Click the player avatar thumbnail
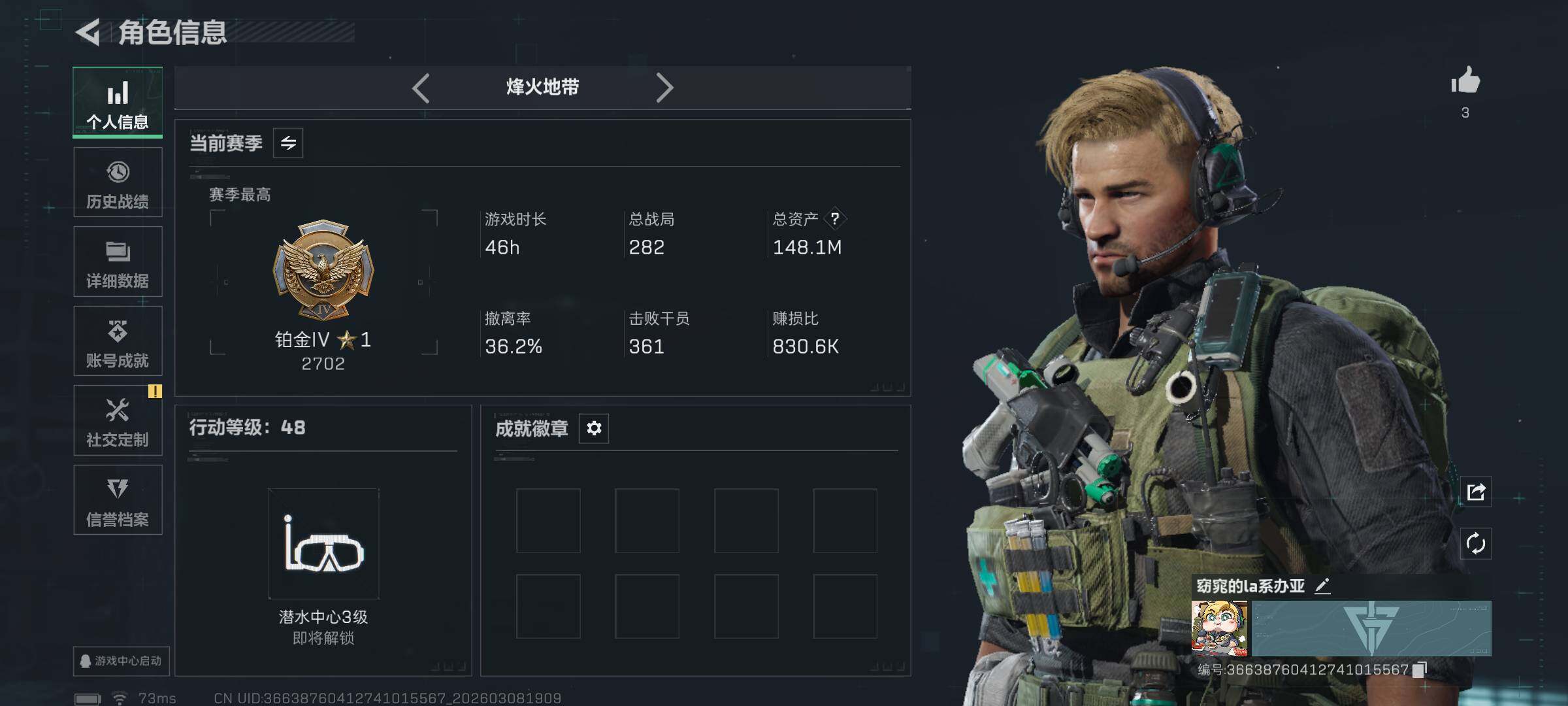 [x=1219, y=628]
